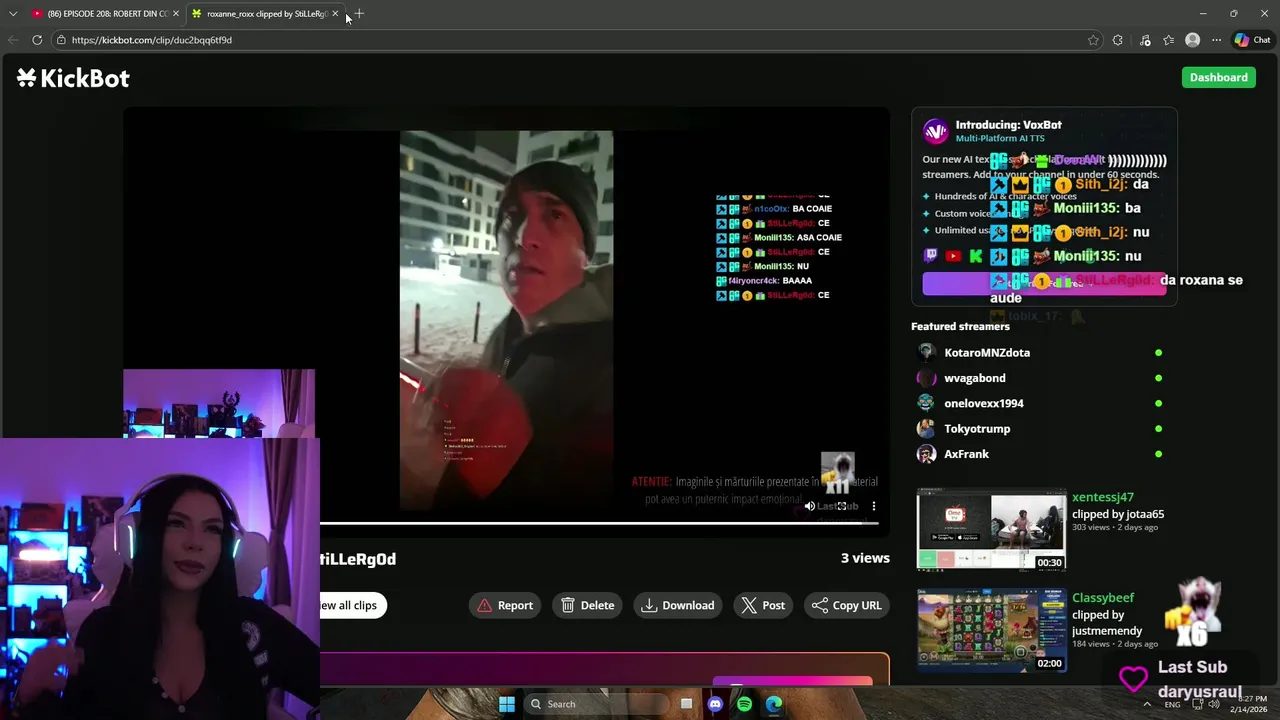Open the volume control in tray
1280x720 pixels.
1213,704
